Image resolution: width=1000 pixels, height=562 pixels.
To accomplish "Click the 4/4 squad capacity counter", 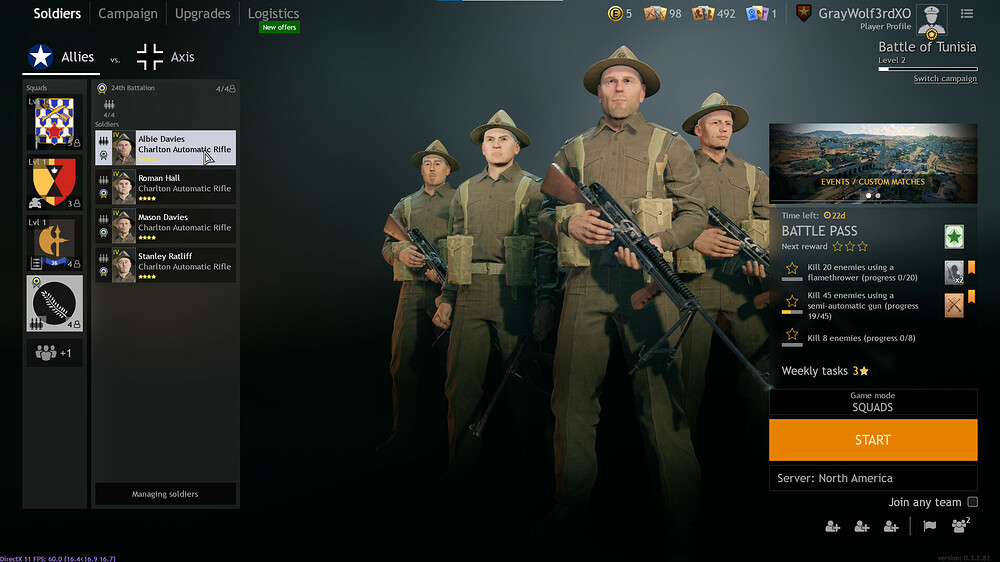I will (225, 89).
